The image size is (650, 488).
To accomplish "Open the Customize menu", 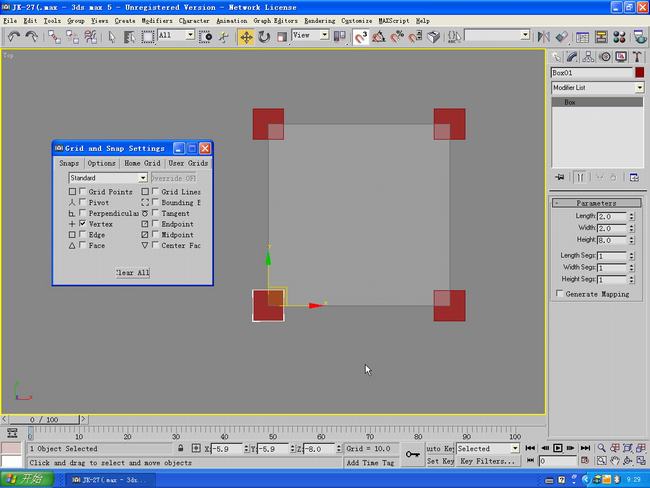I will [x=357, y=20].
